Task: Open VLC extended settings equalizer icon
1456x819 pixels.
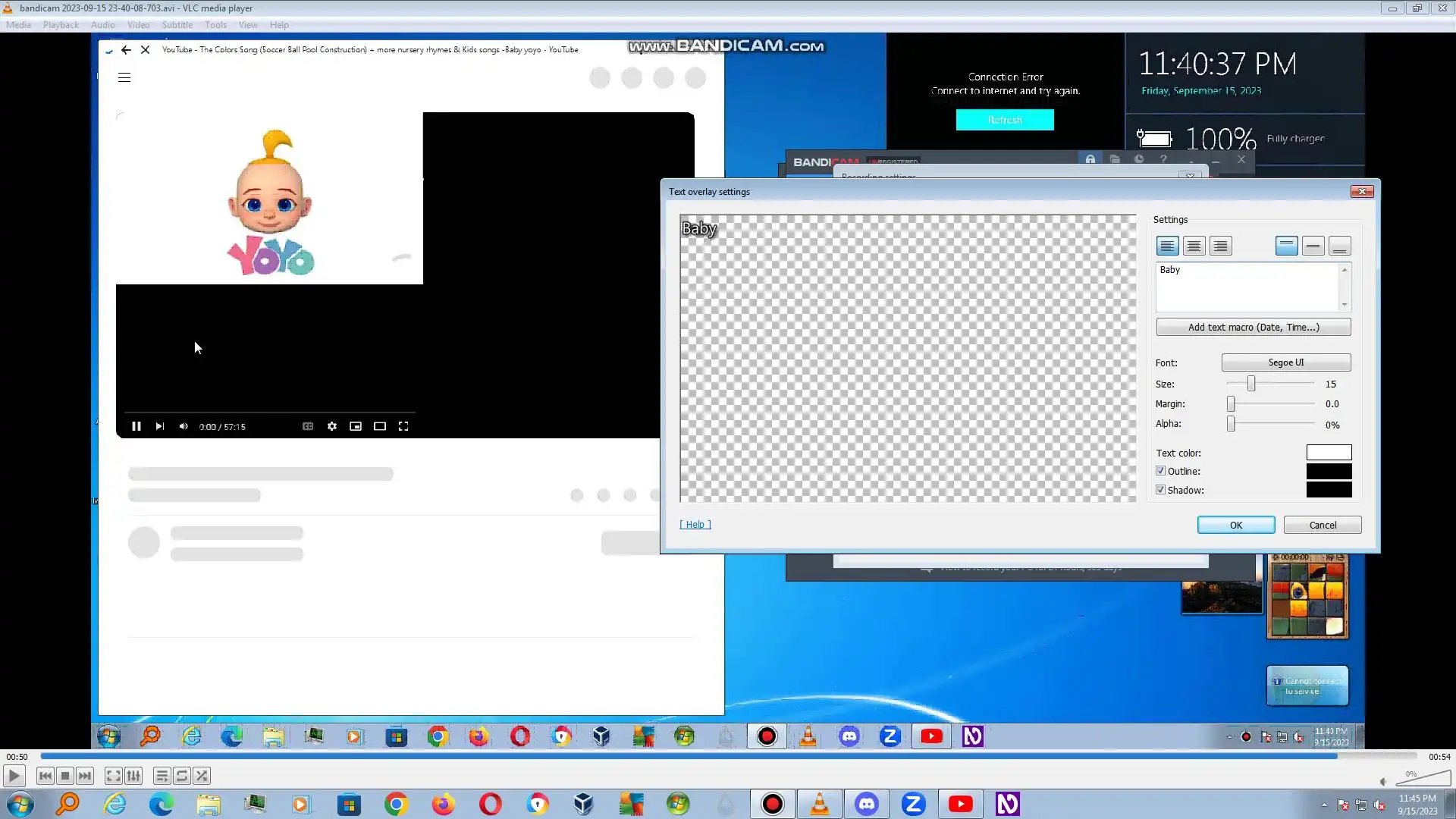Action: tap(133, 776)
